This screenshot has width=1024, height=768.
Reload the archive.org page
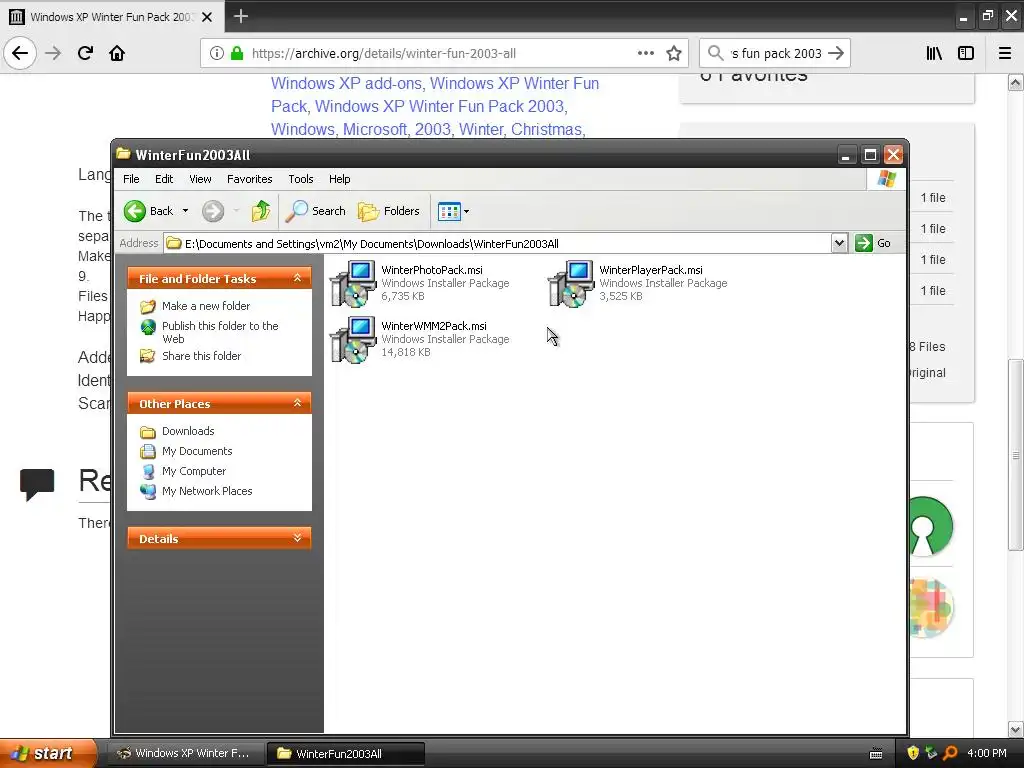85,53
